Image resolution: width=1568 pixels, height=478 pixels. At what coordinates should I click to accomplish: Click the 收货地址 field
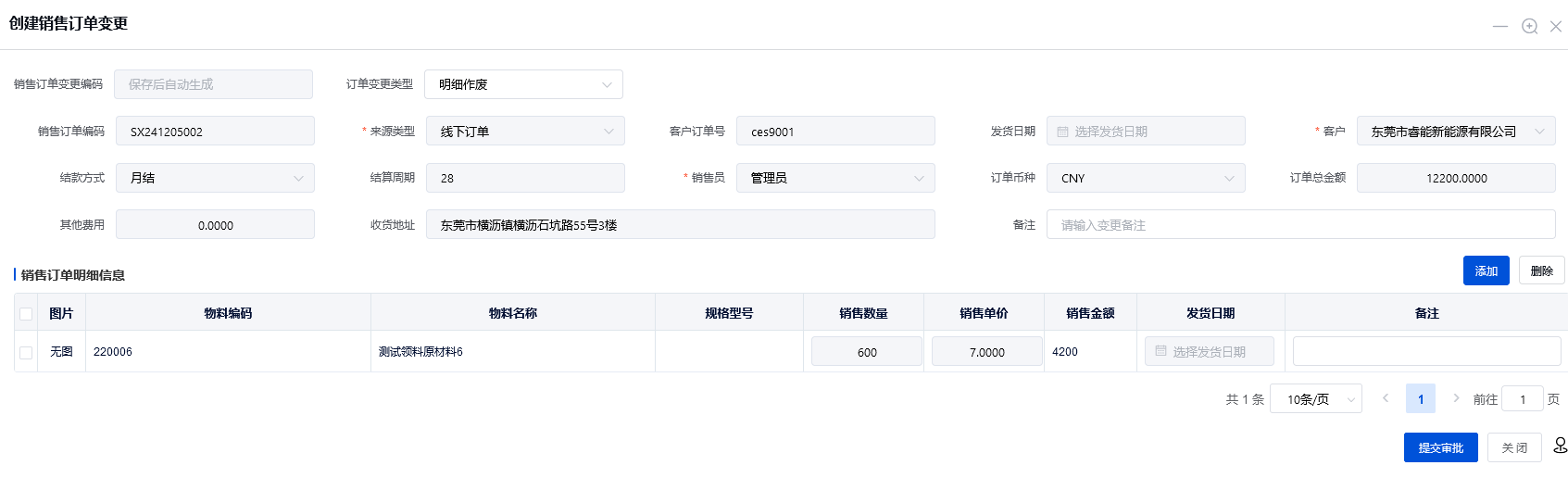[x=681, y=224]
